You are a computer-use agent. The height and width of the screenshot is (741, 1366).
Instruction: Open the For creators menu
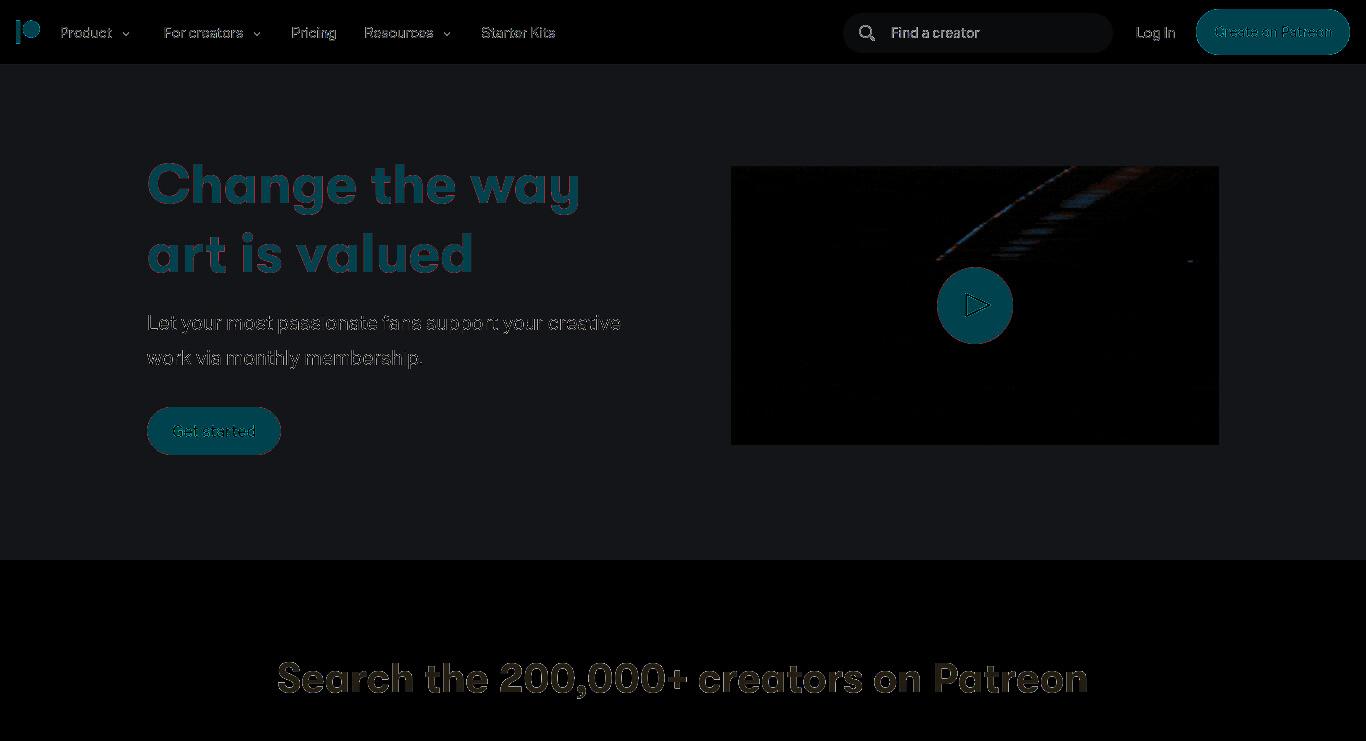click(x=204, y=33)
